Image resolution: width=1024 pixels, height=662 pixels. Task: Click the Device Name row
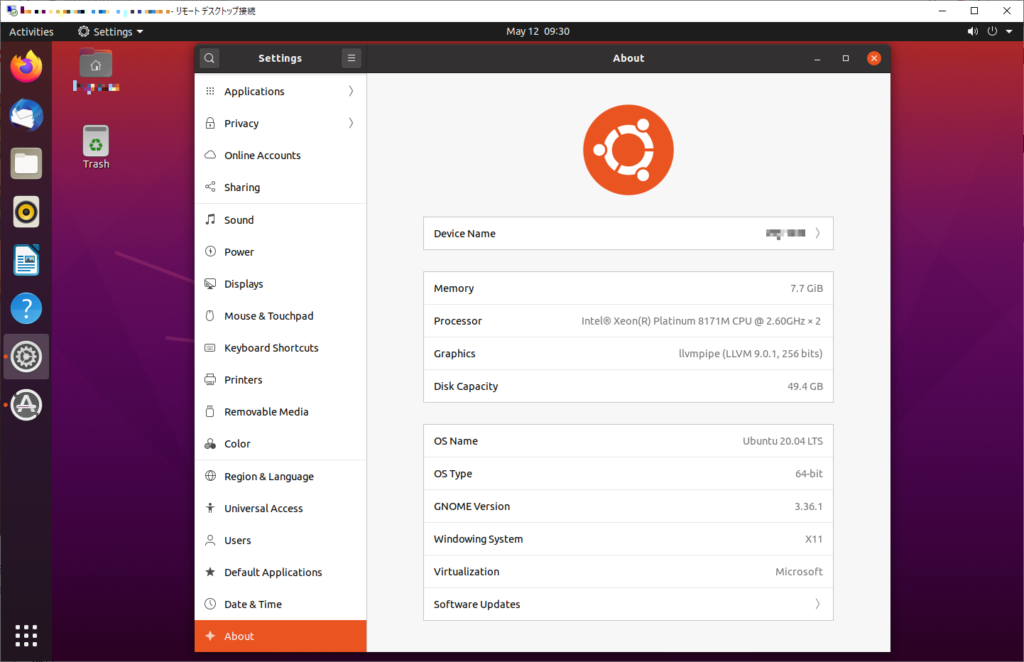[628, 233]
